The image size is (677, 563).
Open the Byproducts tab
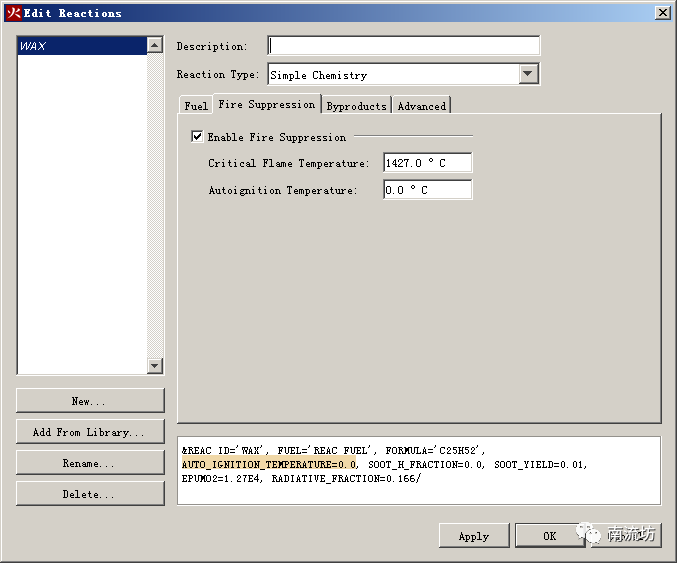tap(357, 106)
